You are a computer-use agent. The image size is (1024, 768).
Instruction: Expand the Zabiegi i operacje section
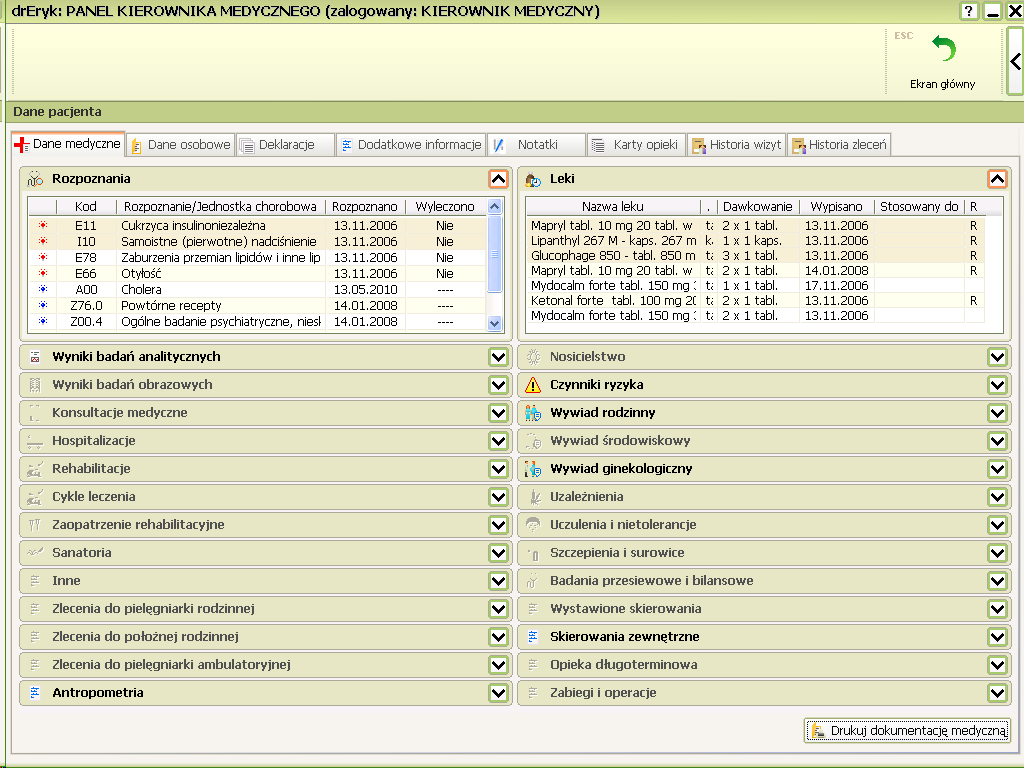coord(997,693)
